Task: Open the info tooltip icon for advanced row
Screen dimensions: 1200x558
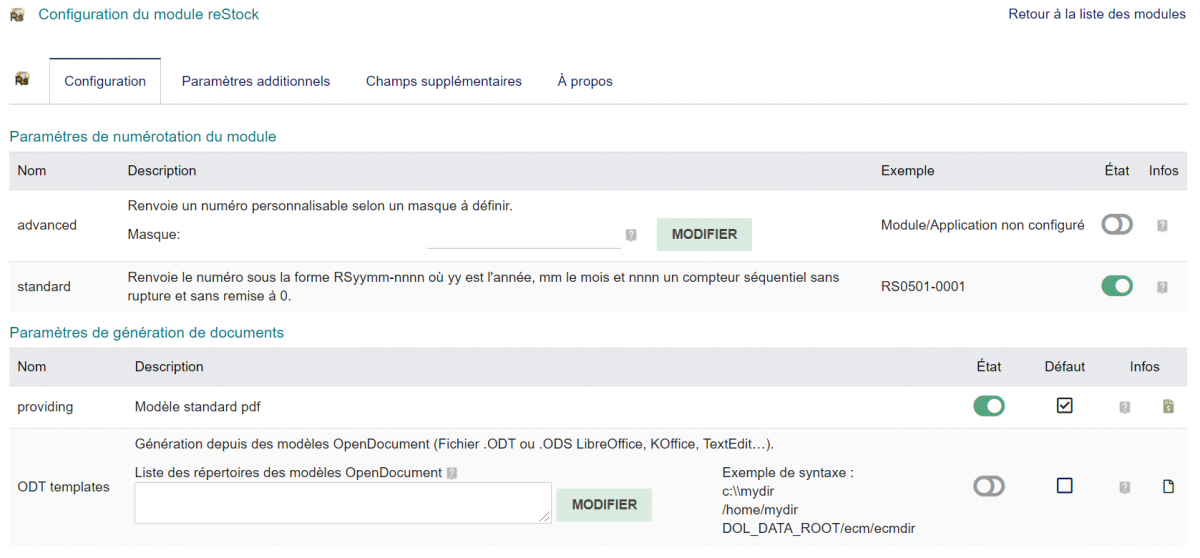Action: [x=1162, y=226]
